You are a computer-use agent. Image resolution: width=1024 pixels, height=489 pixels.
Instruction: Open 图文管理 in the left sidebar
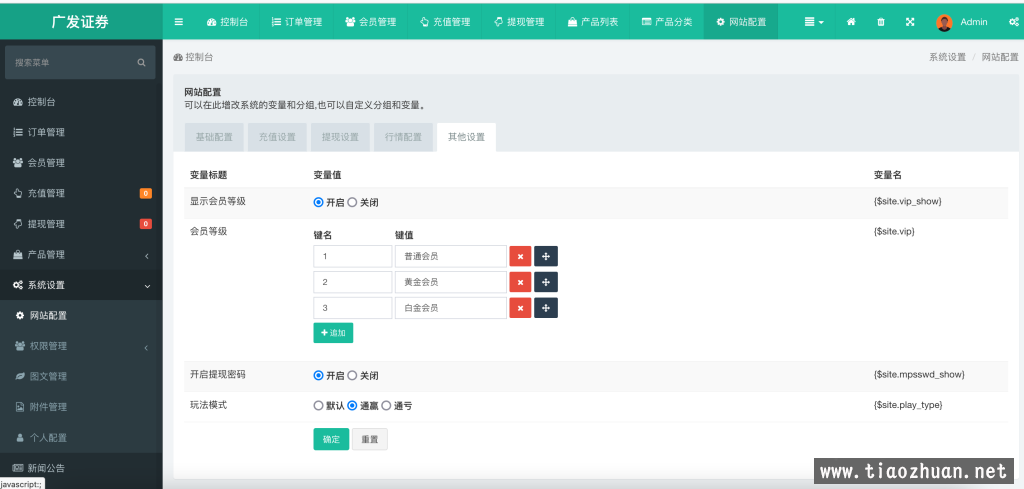pyautogui.click(x=81, y=376)
